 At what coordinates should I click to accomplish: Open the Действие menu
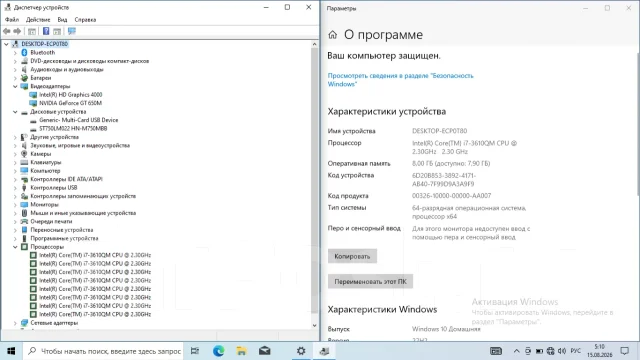tap(38, 20)
